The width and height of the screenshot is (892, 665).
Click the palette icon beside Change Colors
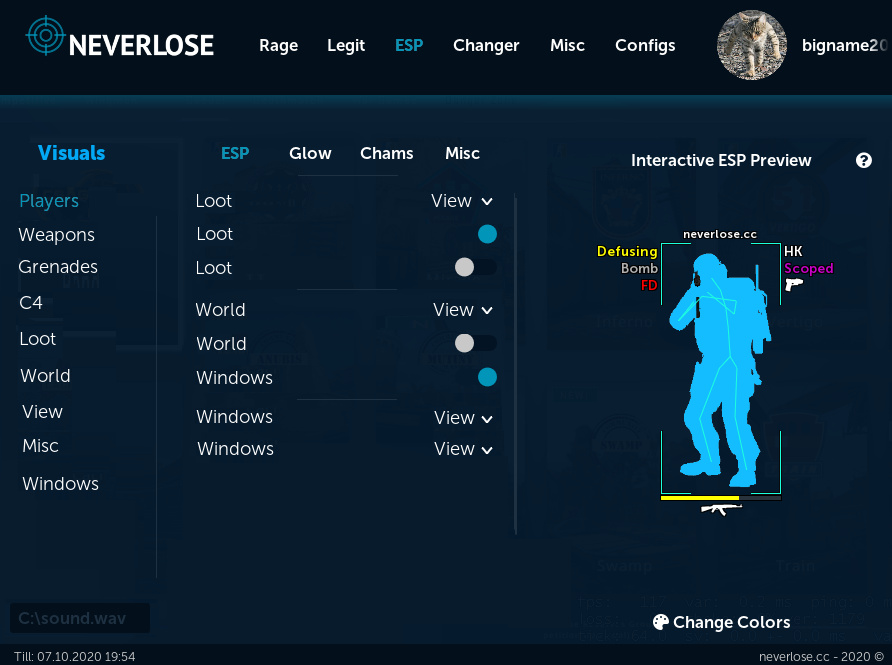(x=660, y=622)
